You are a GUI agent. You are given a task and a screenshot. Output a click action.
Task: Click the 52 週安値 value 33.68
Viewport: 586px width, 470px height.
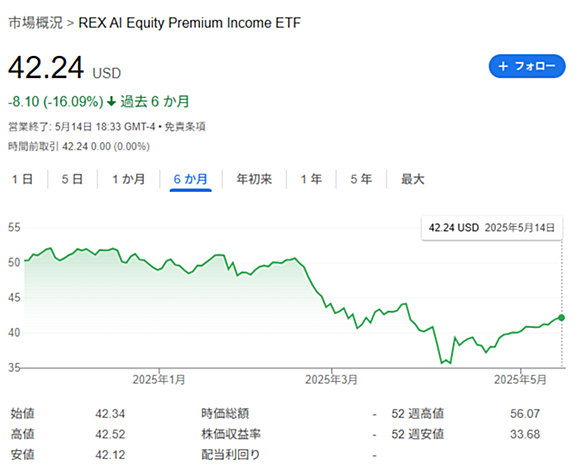tap(525, 435)
